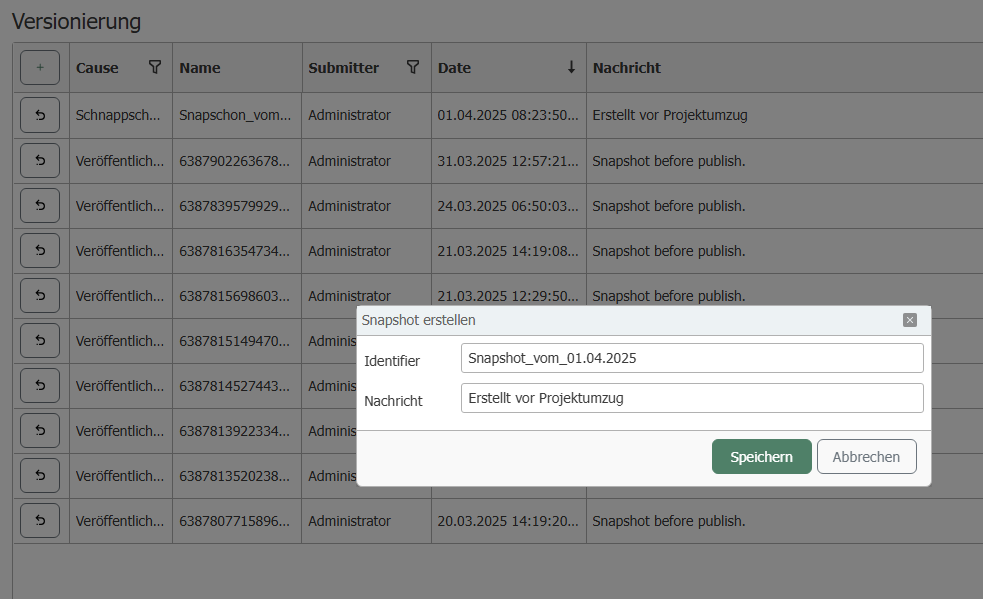983x599 pixels.
Task: Restore version from 24.03.2025 06:50
Action: pyautogui.click(x=40, y=206)
